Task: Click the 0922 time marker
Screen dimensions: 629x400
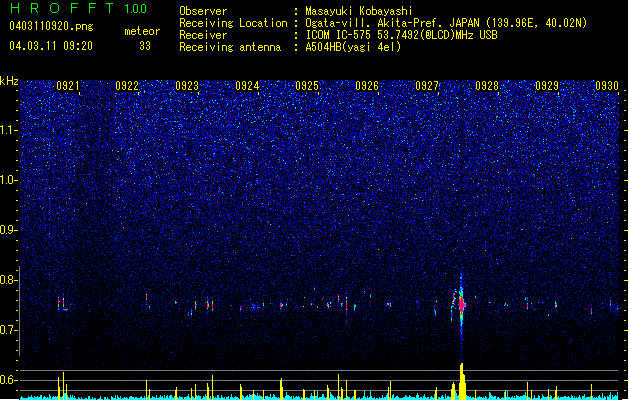Action: click(x=127, y=86)
